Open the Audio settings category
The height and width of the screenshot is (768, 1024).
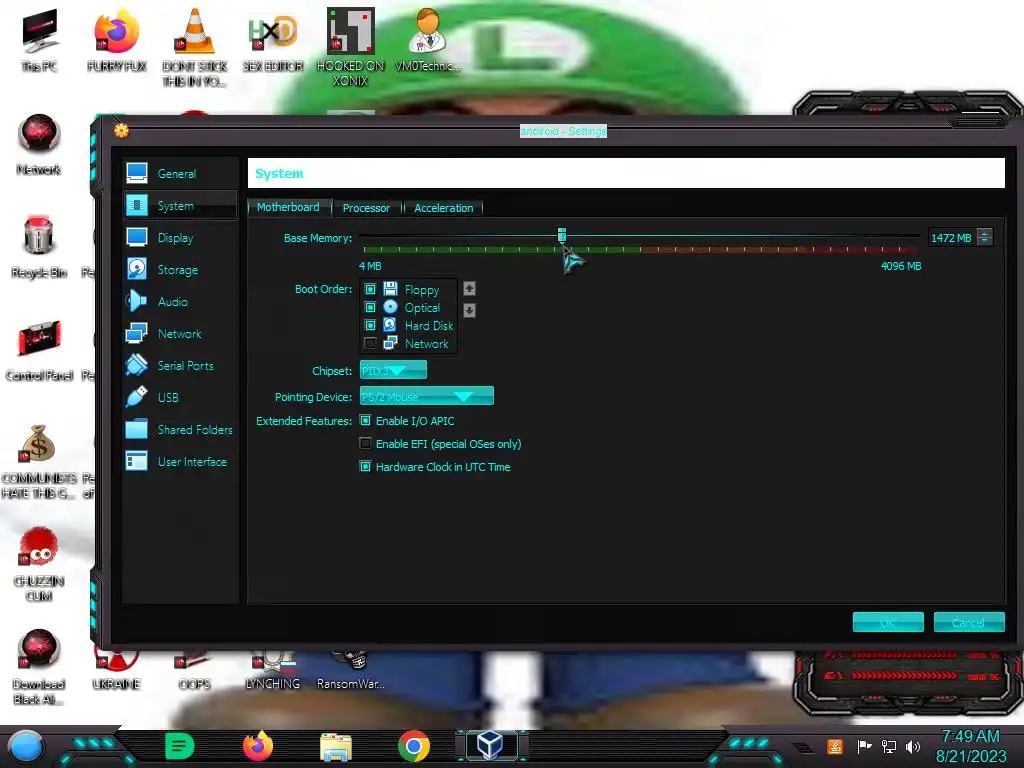click(180, 302)
